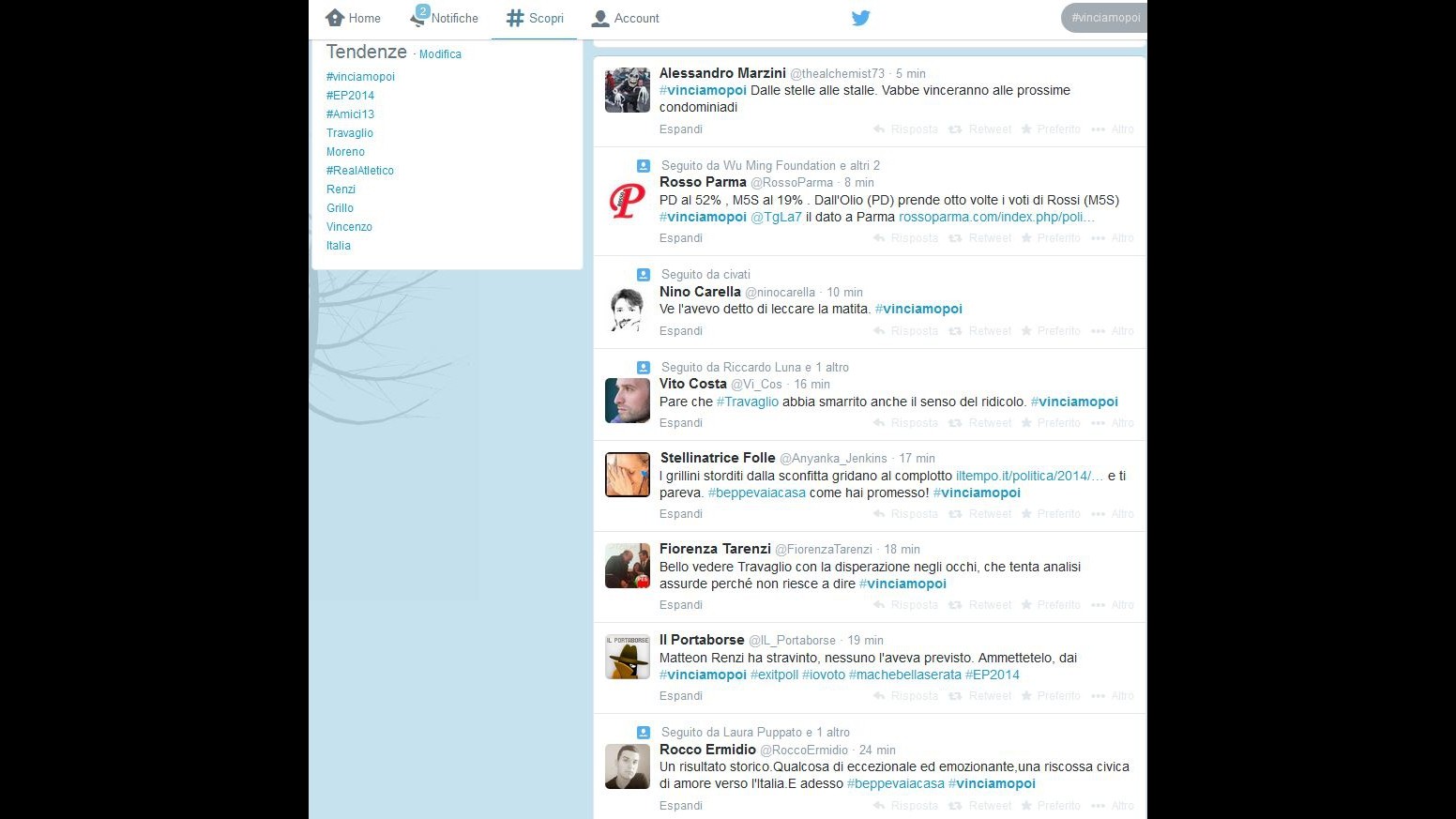Retweet Stellinatrice Folle's tweet
The image size is (1456, 819).
pyautogui.click(x=980, y=514)
